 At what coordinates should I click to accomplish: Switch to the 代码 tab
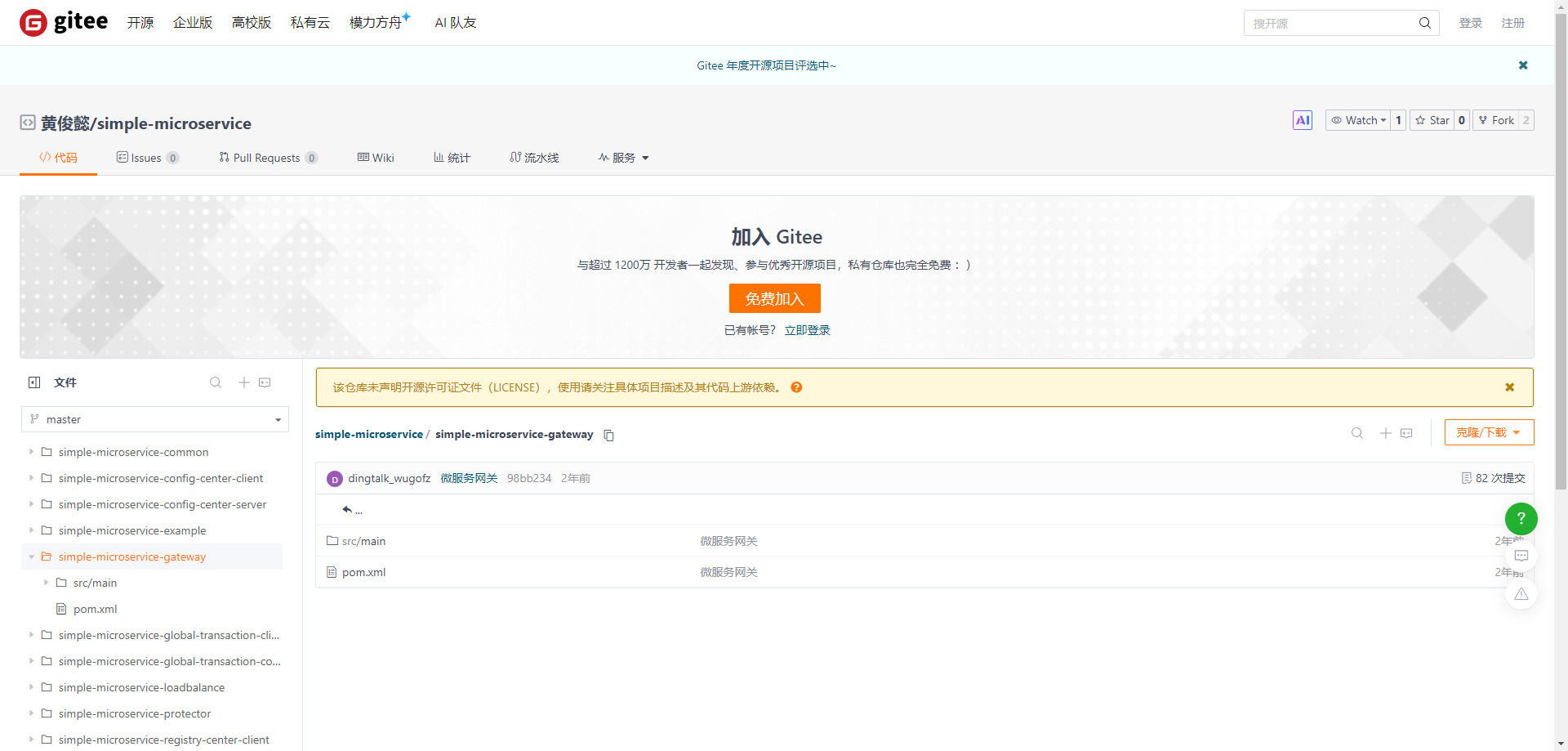point(58,158)
